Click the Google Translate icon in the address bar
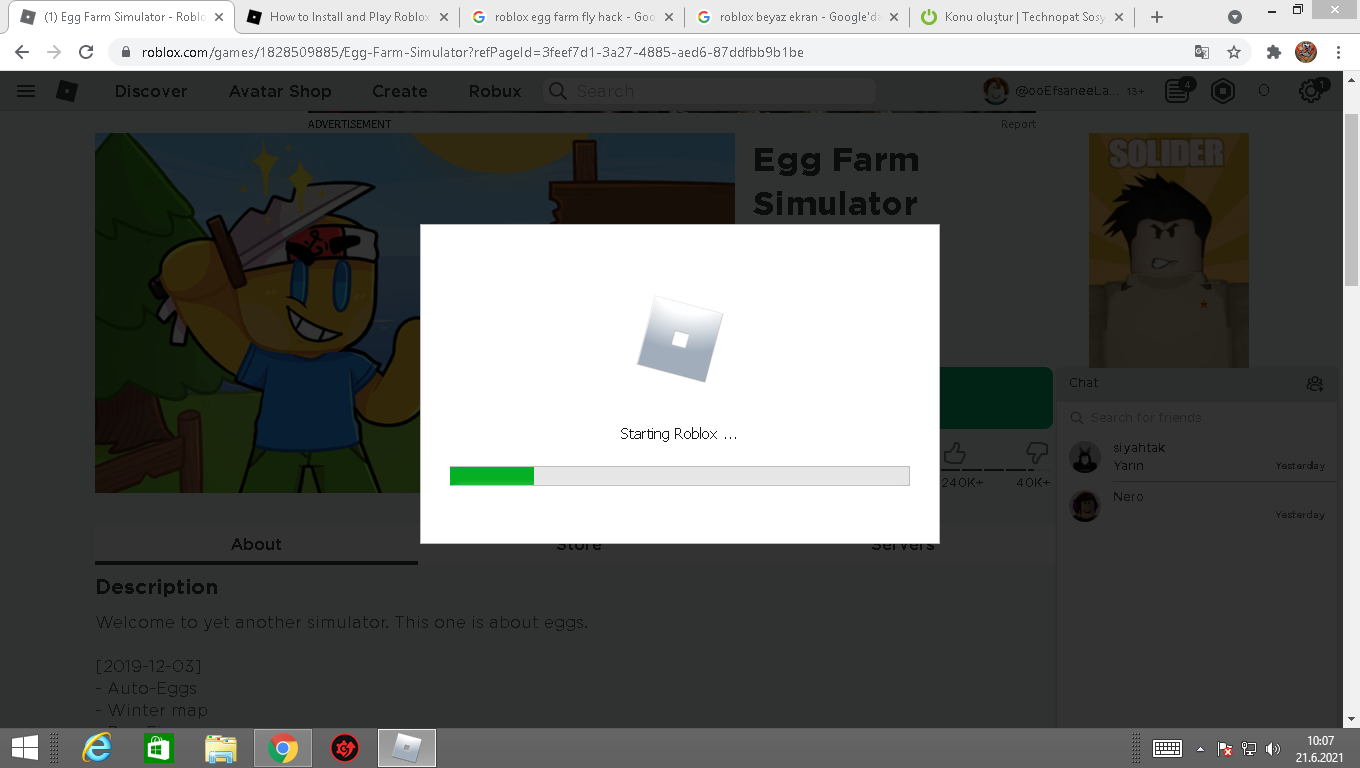Image resolution: width=1360 pixels, height=768 pixels. point(1202,52)
